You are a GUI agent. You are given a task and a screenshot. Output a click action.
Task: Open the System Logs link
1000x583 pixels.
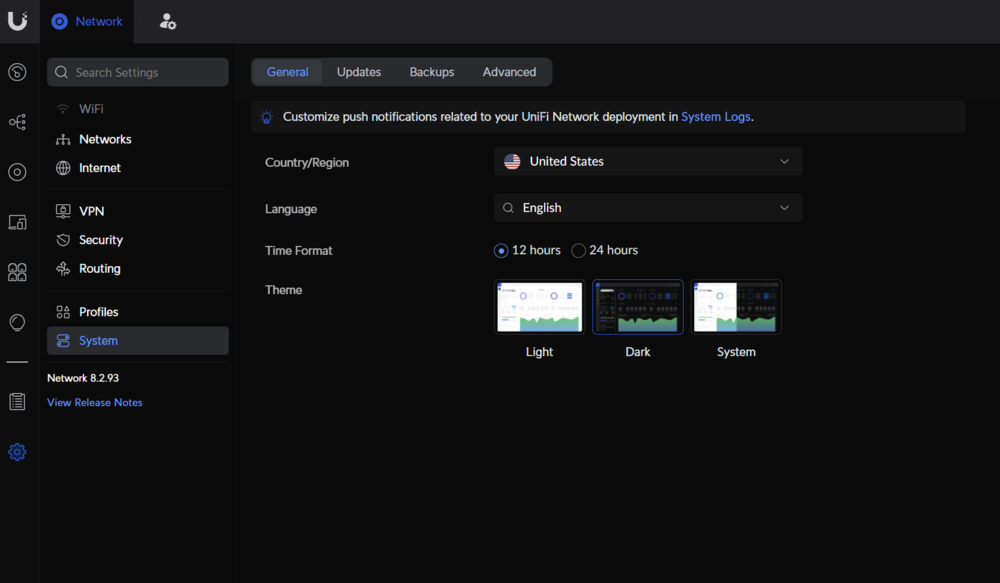[716, 117]
